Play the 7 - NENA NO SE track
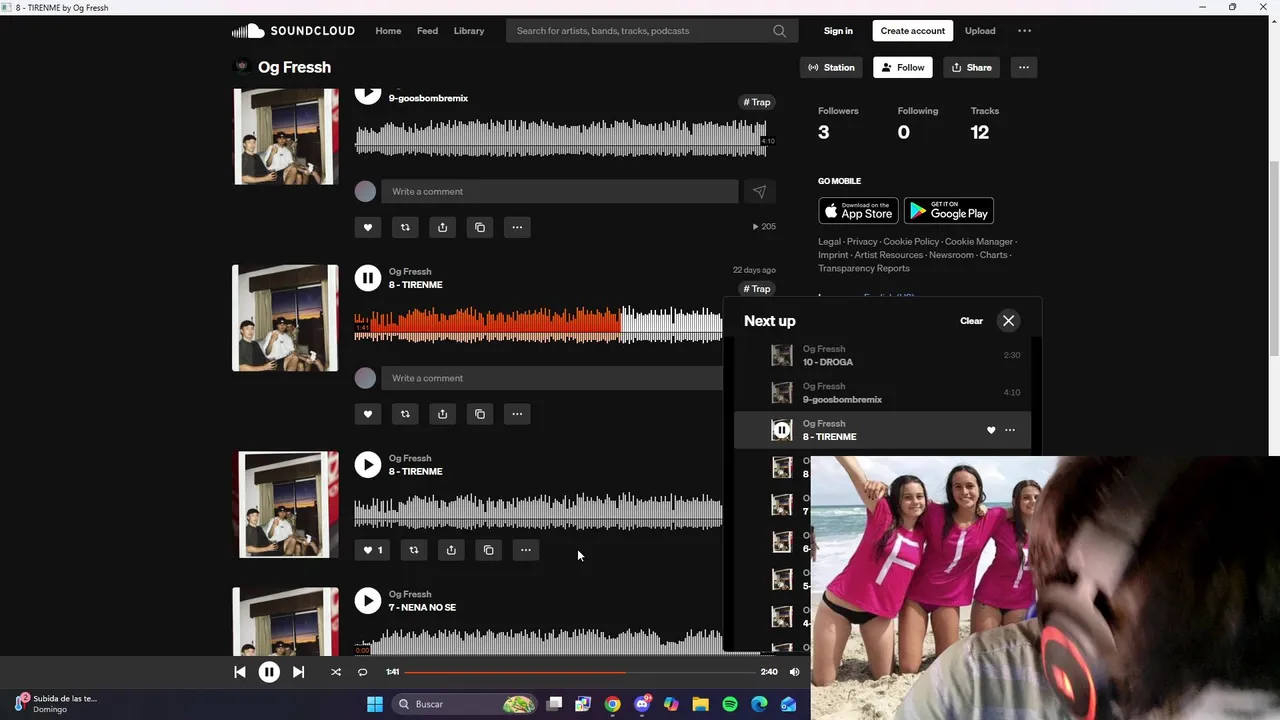Screen dimensions: 1280x720 (x=368, y=600)
